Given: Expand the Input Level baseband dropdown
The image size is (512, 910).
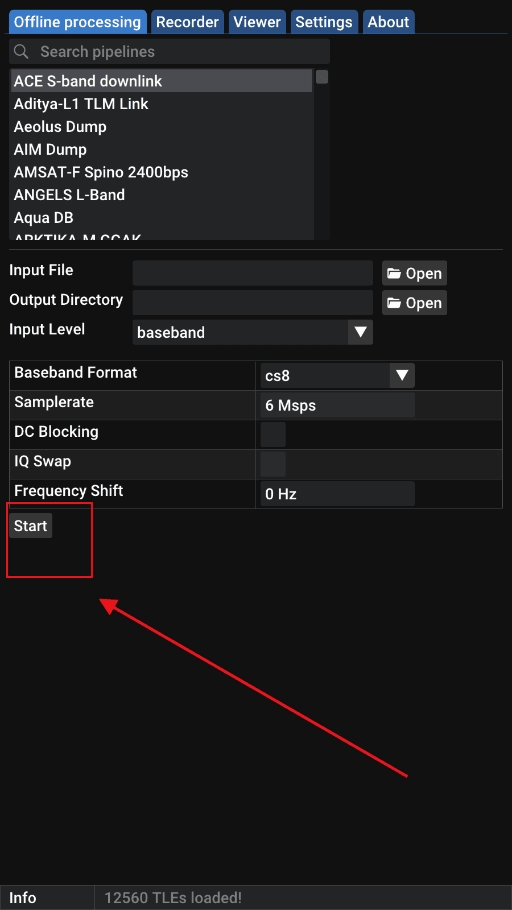Looking at the screenshot, I should (253, 332).
